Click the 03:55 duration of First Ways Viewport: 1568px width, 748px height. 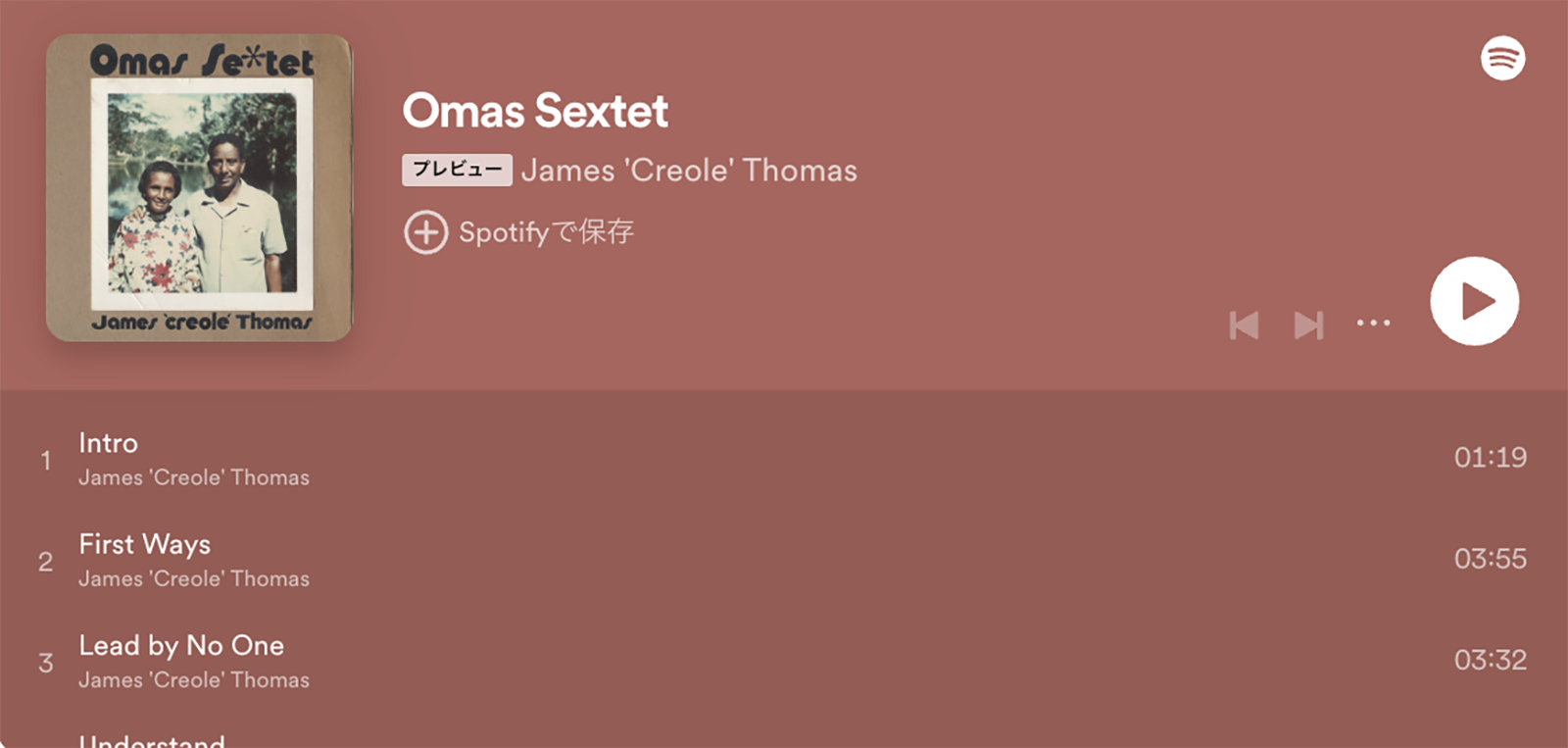[1490, 559]
